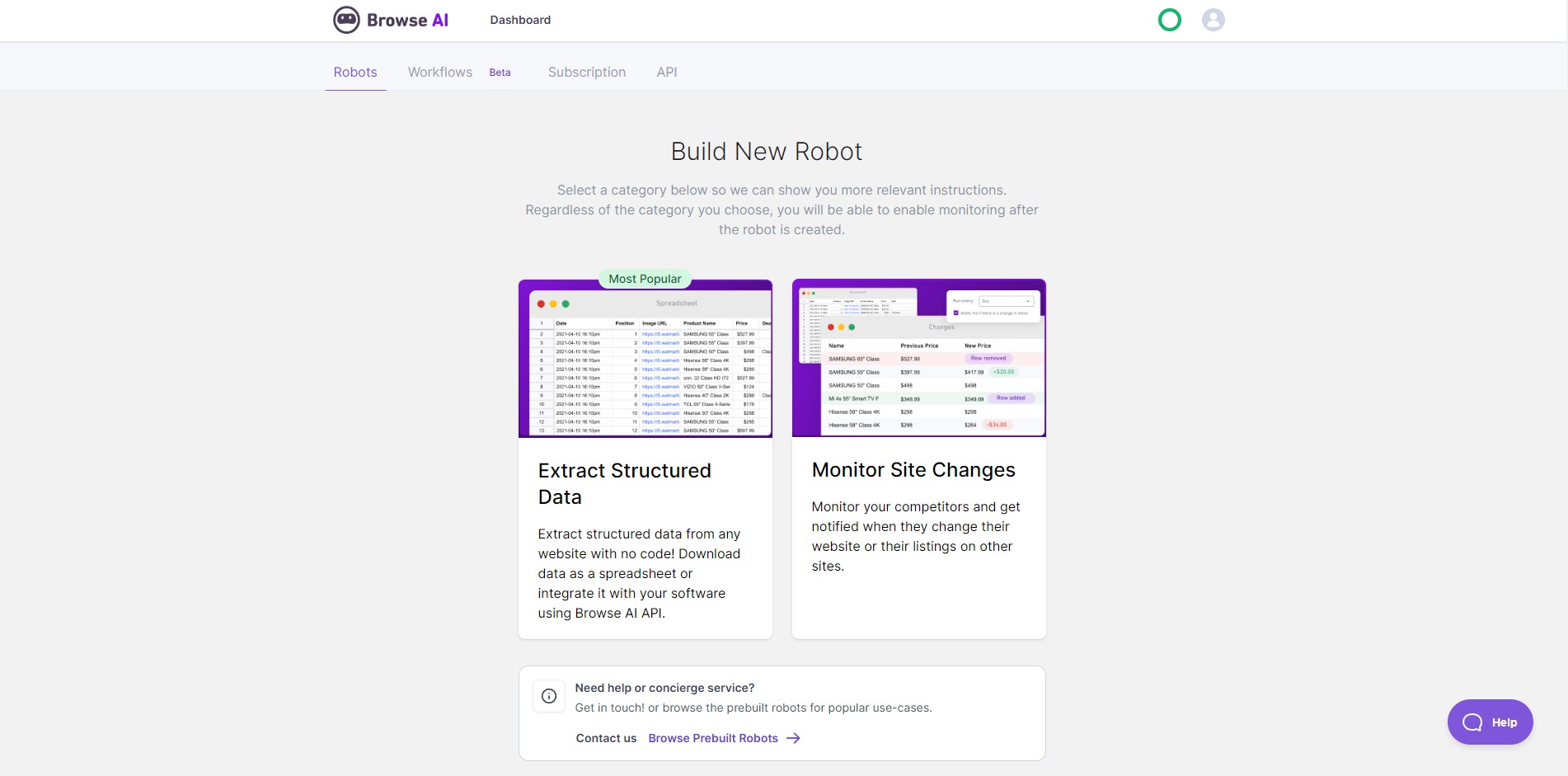The image size is (1568, 776).
Task: Click the Beta badge next to Workflows
Action: pyautogui.click(x=500, y=73)
